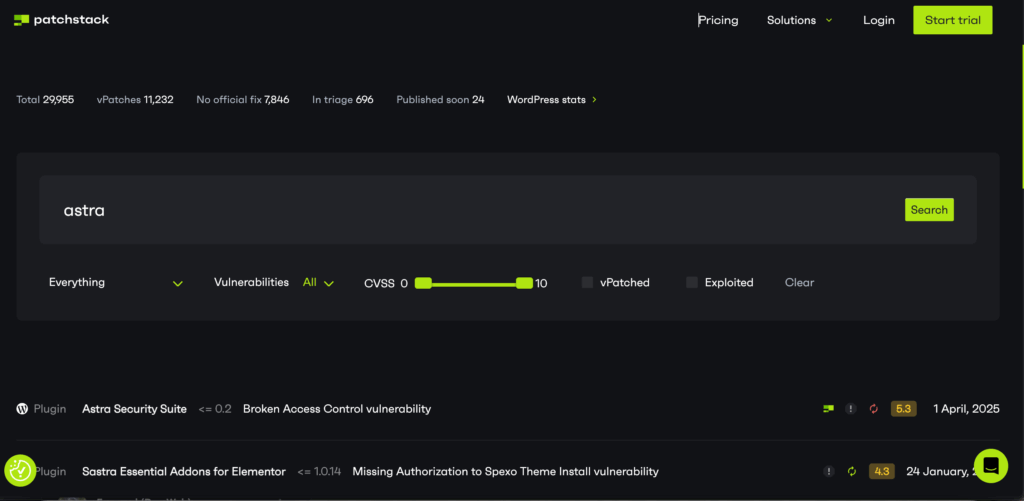Click the red refresh icon beside 5.3 score

[x=873, y=409]
